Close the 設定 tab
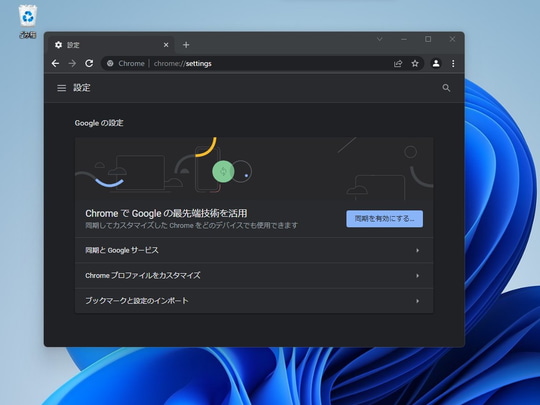The image size is (540, 405). pyautogui.click(x=166, y=45)
